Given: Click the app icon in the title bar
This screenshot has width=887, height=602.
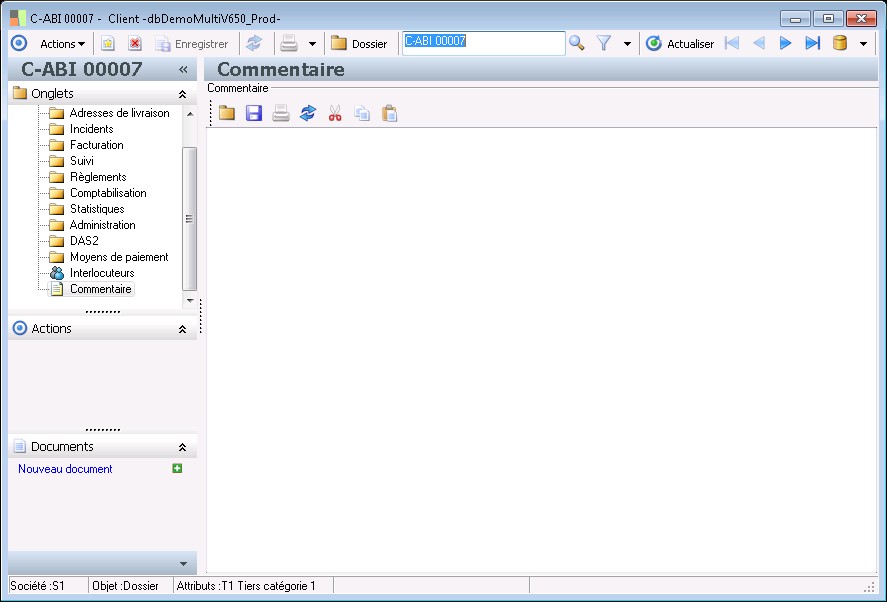Looking at the screenshot, I should click(x=18, y=18).
